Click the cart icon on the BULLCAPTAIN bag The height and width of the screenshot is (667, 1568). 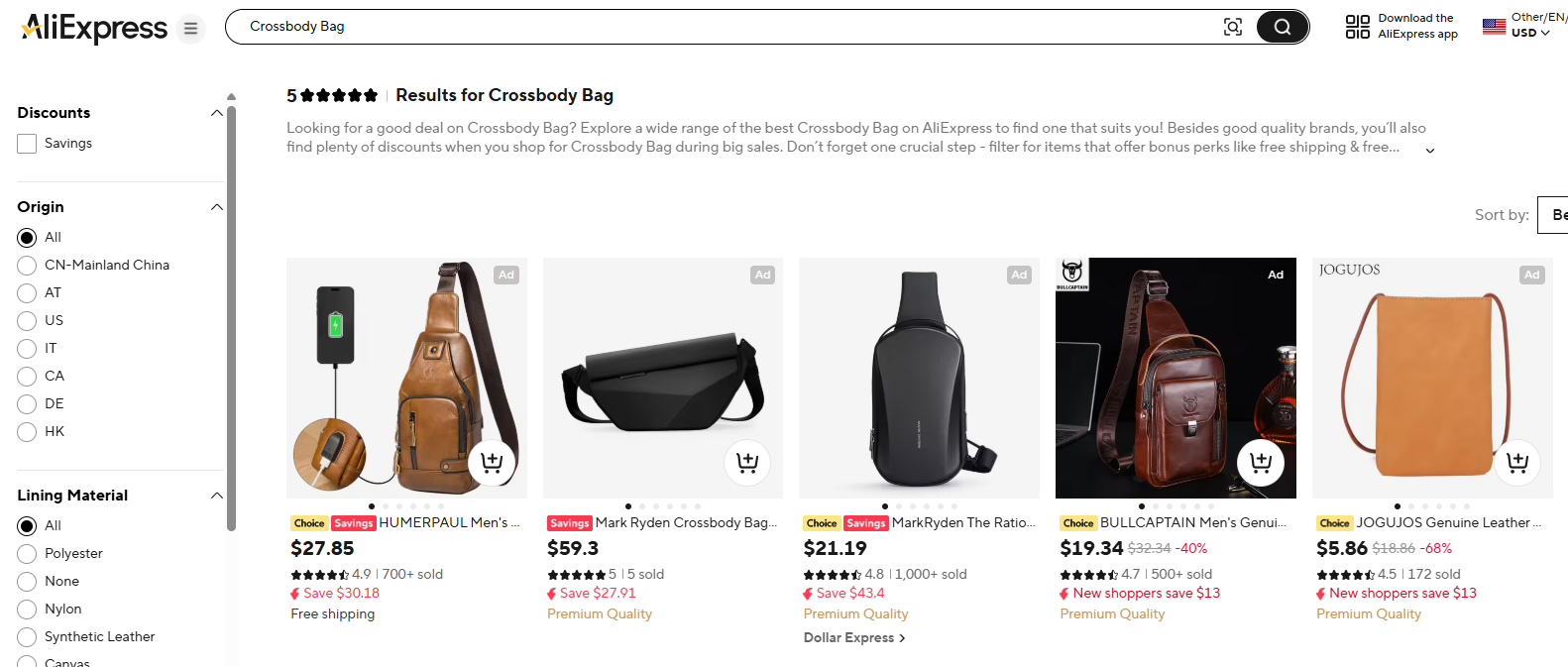[x=1261, y=462]
